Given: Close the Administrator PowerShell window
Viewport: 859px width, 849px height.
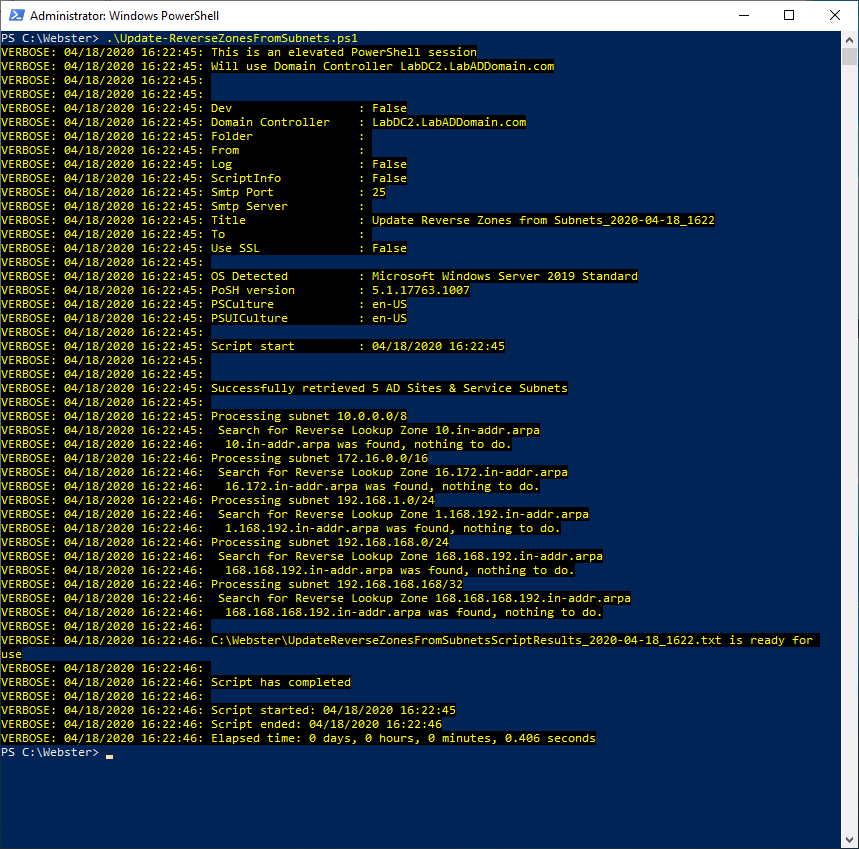Looking at the screenshot, I should click(x=835, y=16).
